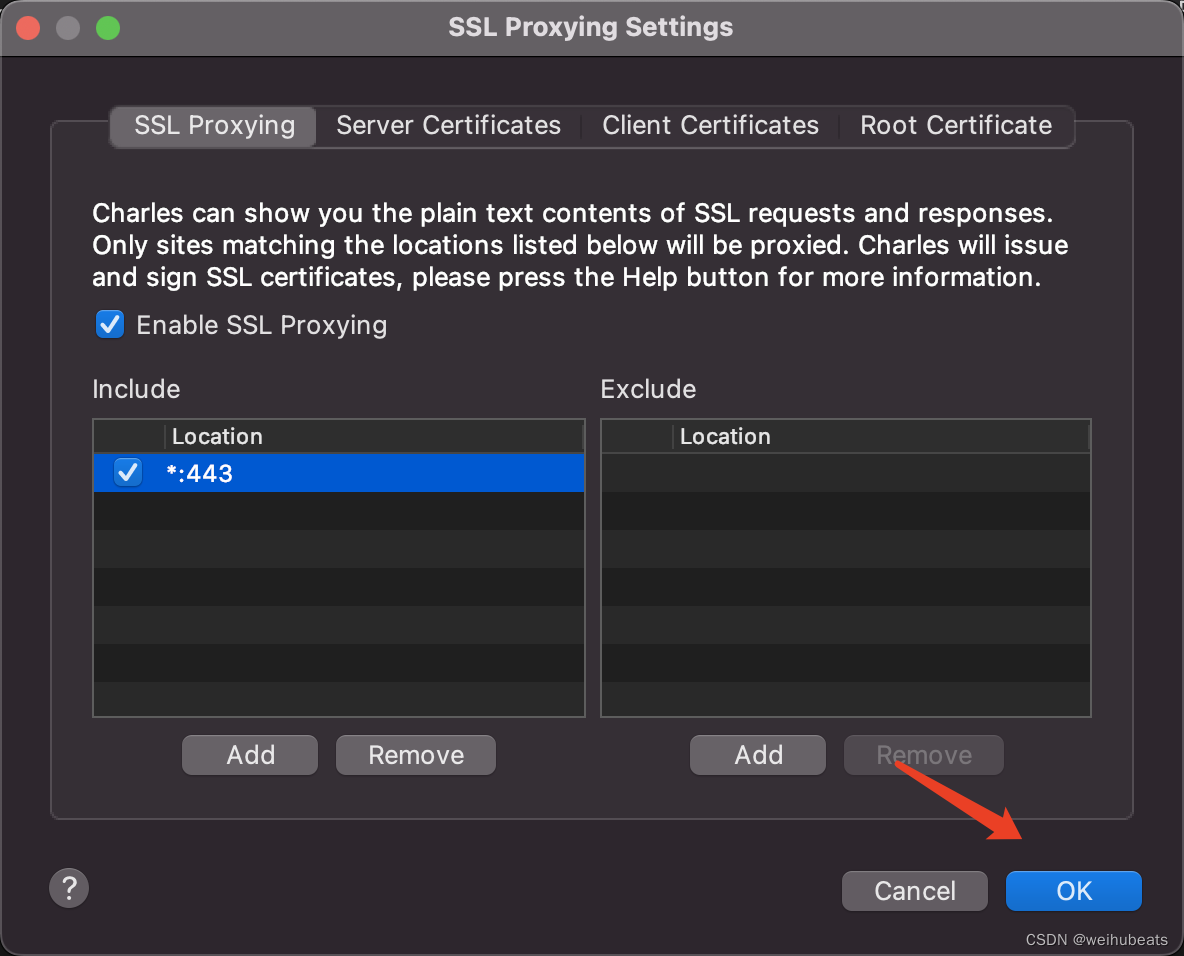Switch to the SSL Proxying tab
This screenshot has width=1184, height=956.
[214, 125]
